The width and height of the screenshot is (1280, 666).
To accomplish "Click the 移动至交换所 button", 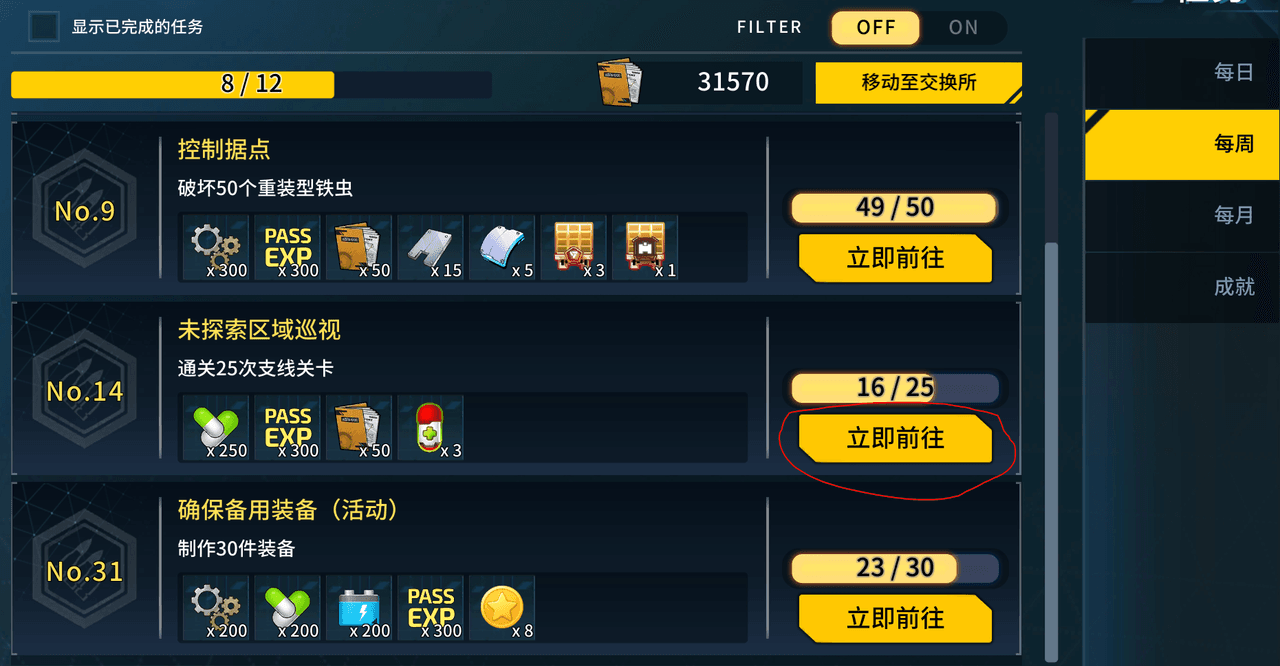I will click(919, 83).
